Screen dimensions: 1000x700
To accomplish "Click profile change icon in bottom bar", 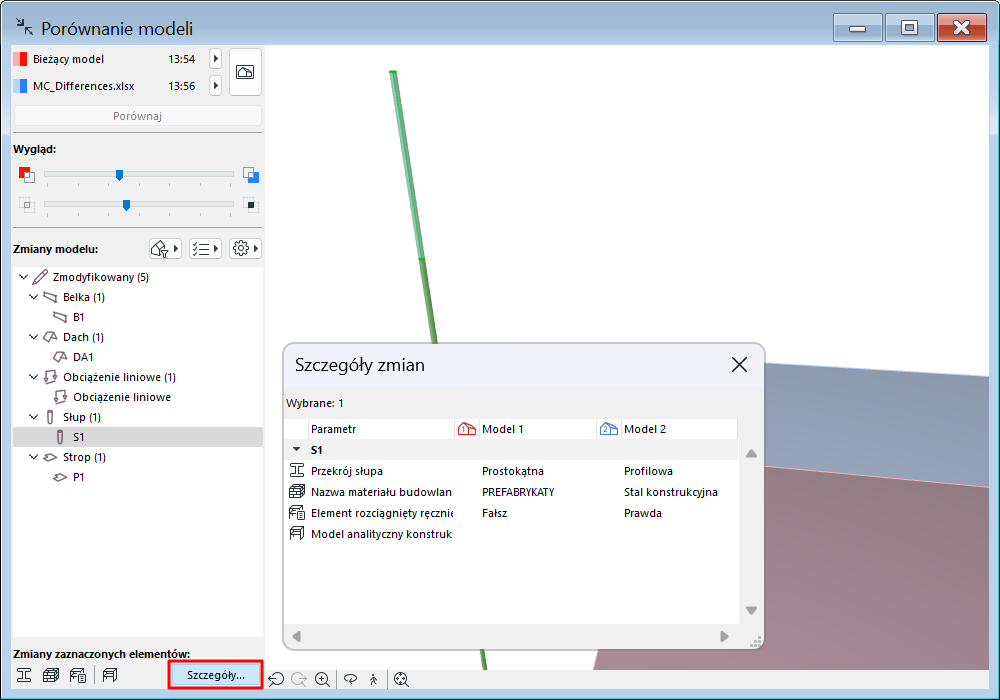I will 24,674.
